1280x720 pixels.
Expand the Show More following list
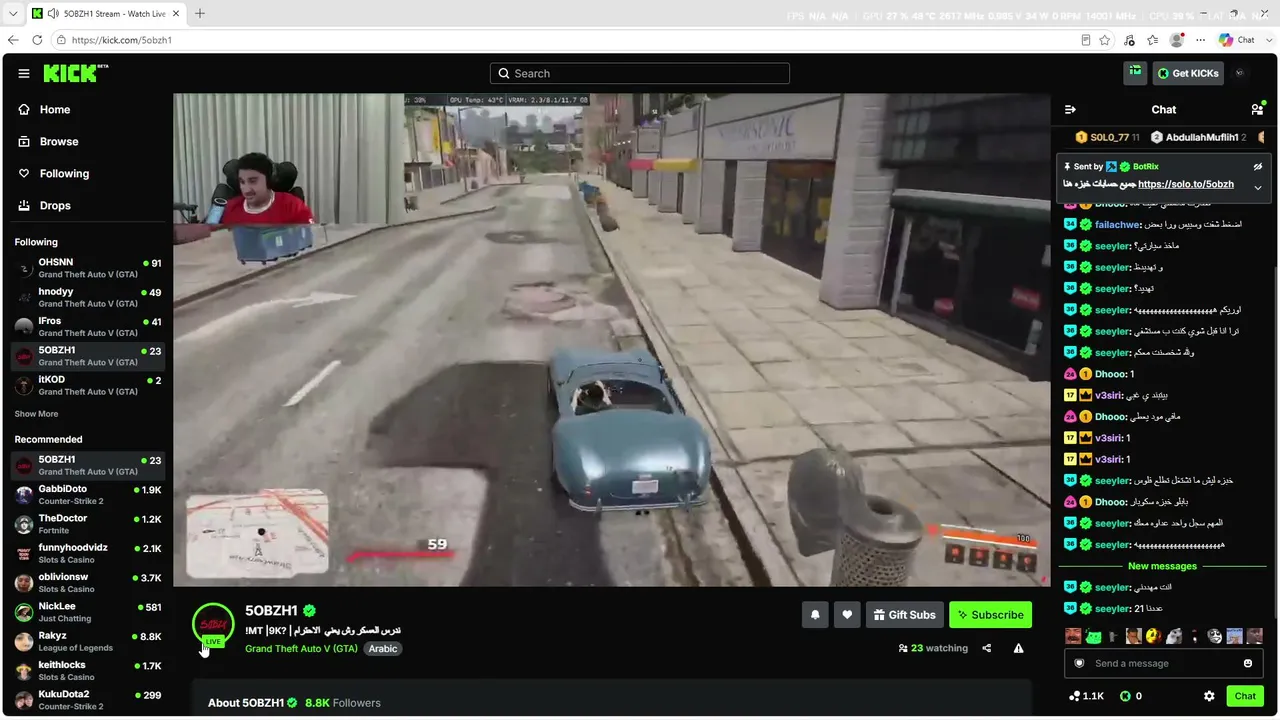36,414
